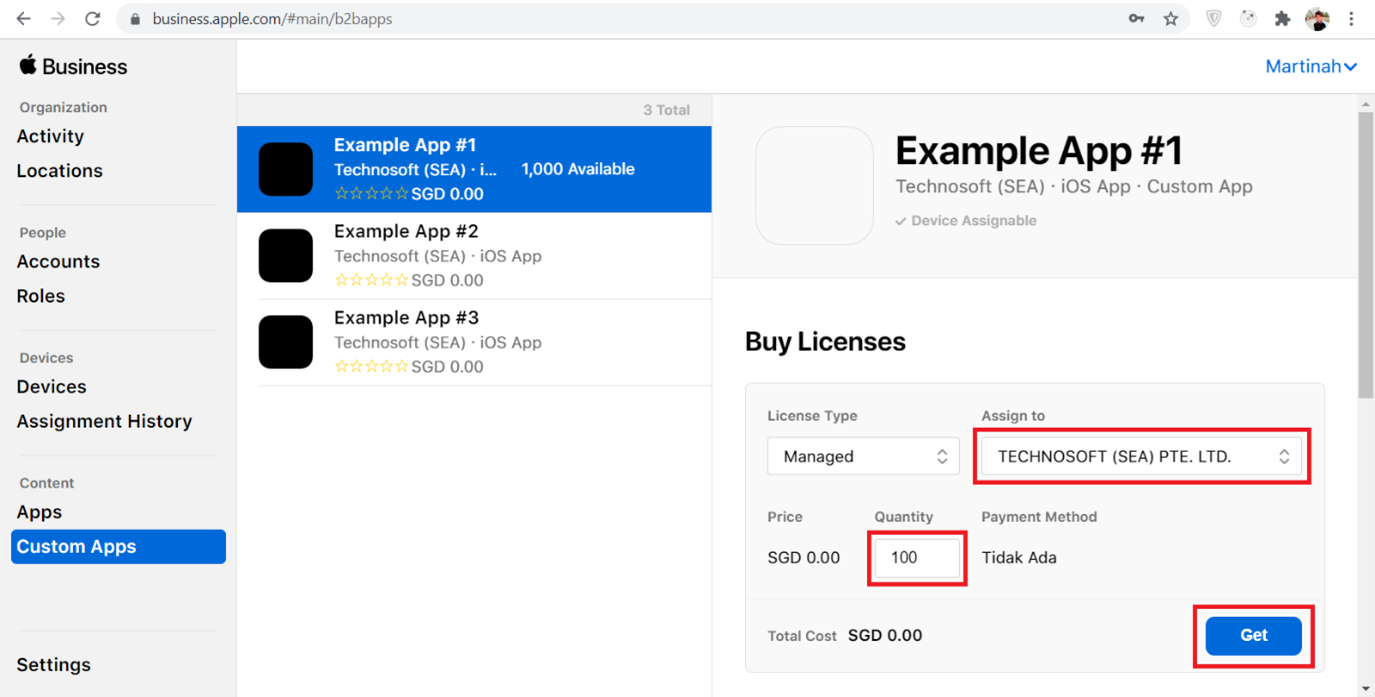
Task: Open the Assign to dropdown for TECHNOSOFT
Action: (1141, 456)
